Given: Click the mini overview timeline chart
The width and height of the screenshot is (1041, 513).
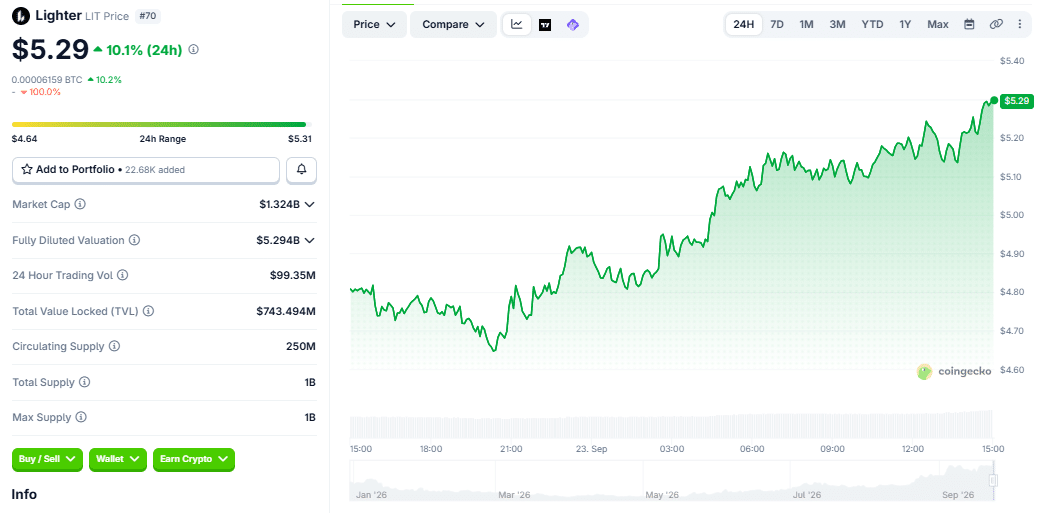Looking at the screenshot, I should 672,481.
